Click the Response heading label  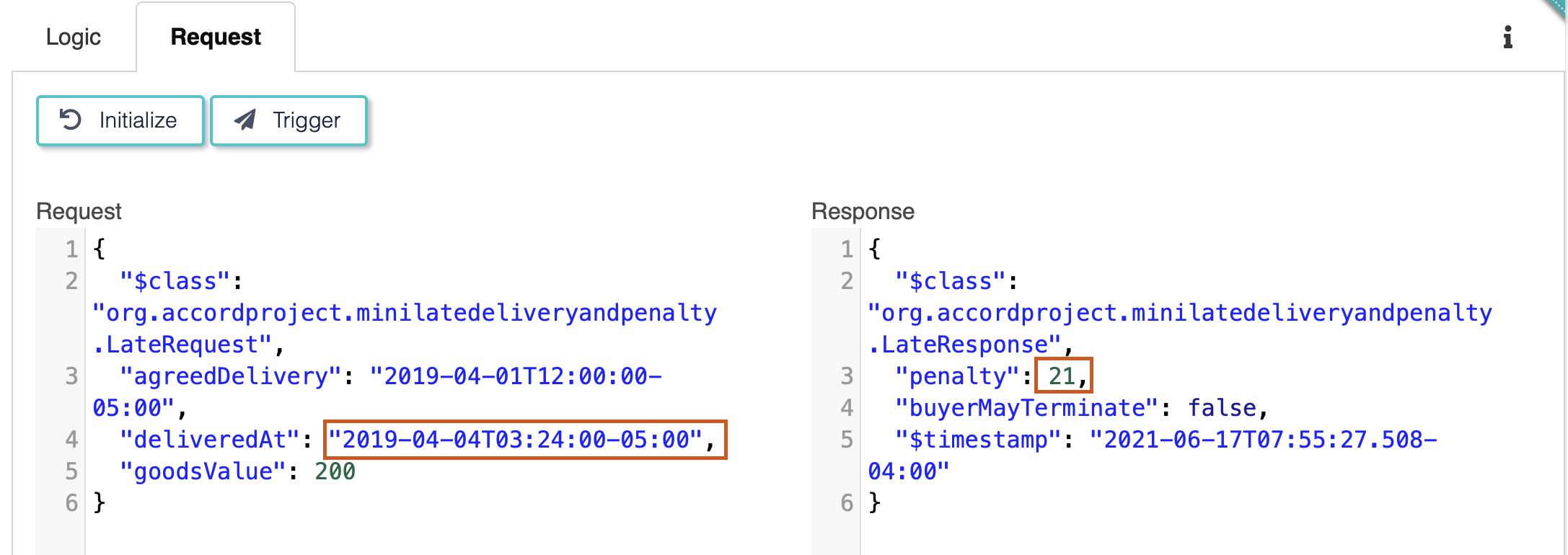tap(863, 211)
